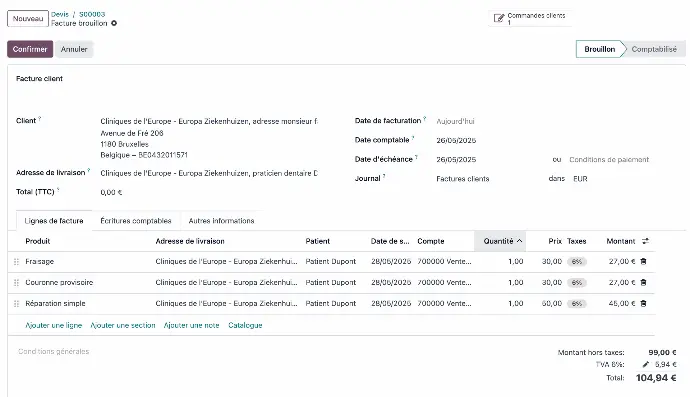Click the Montant hors taxes 99,00 € value

pyautogui.click(x=662, y=353)
